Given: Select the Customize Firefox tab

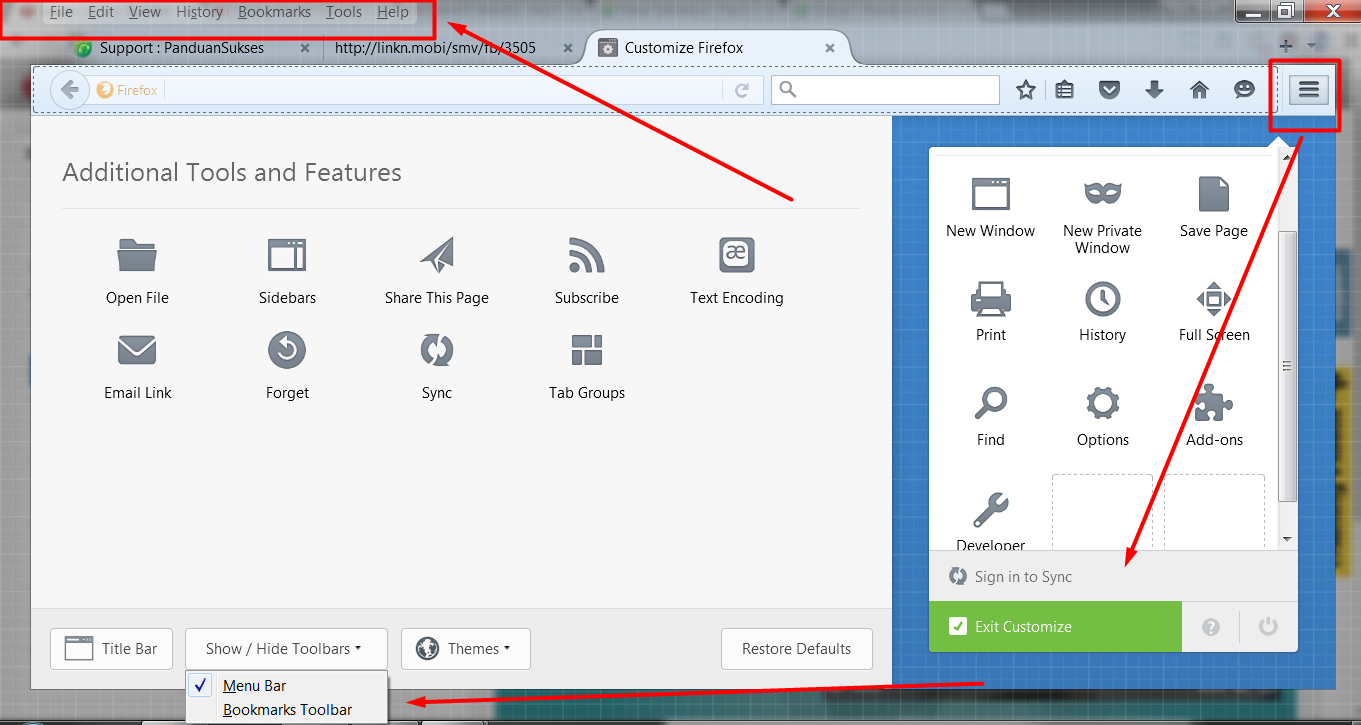Looking at the screenshot, I should click(718, 47).
